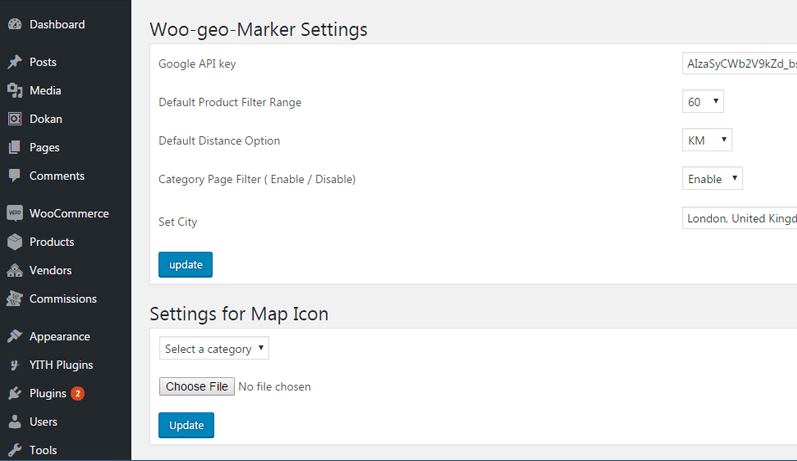797x461 pixels.
Task: Open the Select a category dropdown
Action: click(x=214, y=348)
